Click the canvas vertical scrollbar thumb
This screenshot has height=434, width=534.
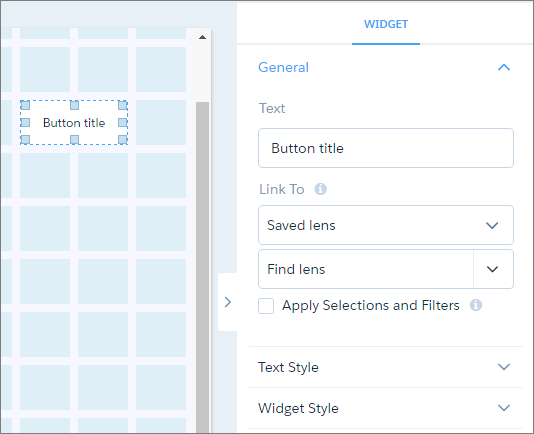(x=202, y=267)
